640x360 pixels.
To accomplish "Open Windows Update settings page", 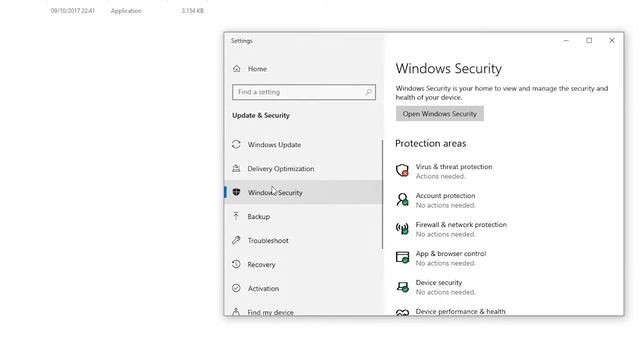I will (303, 144).
